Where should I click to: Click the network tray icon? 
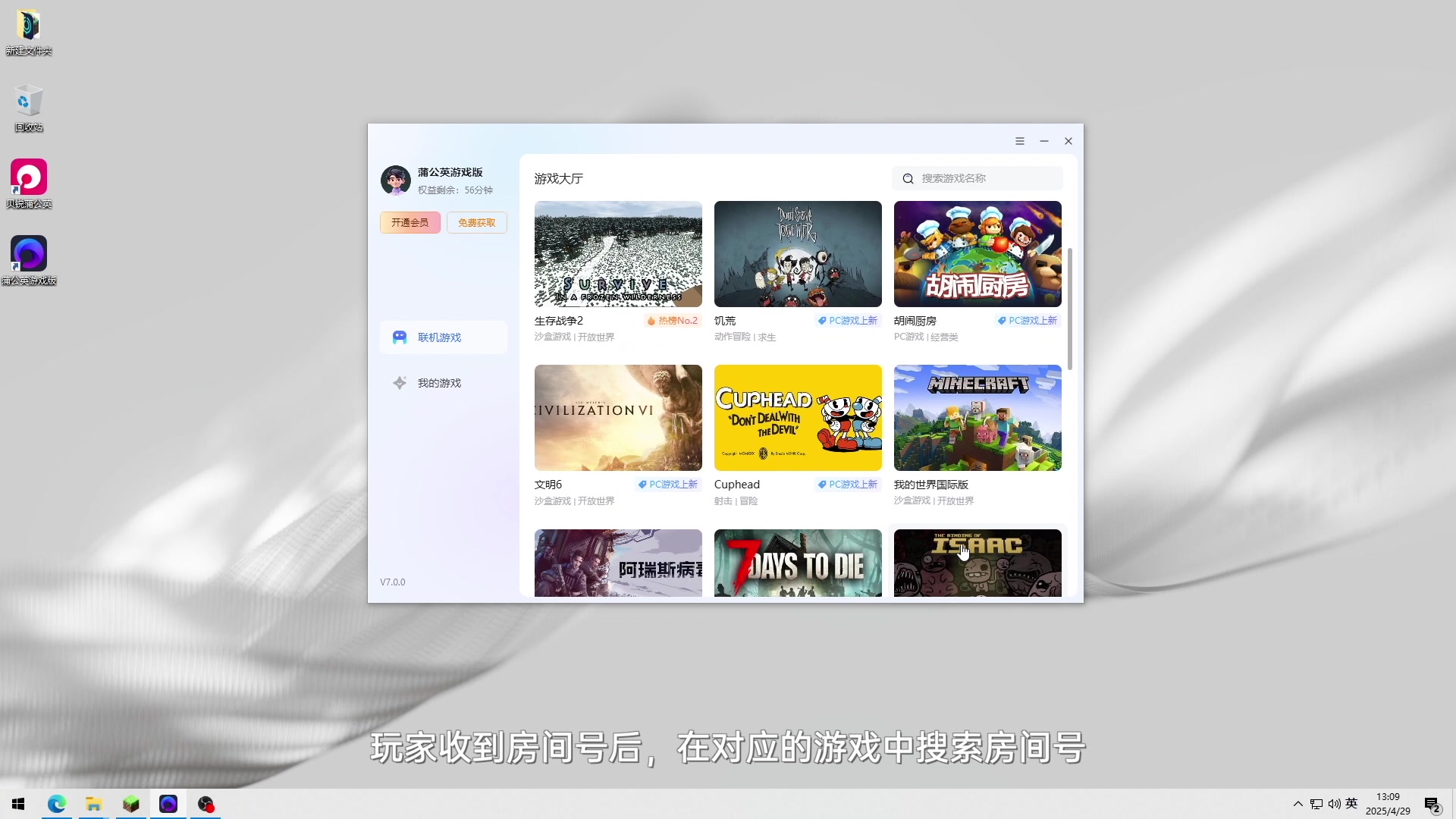point(1316,804)
